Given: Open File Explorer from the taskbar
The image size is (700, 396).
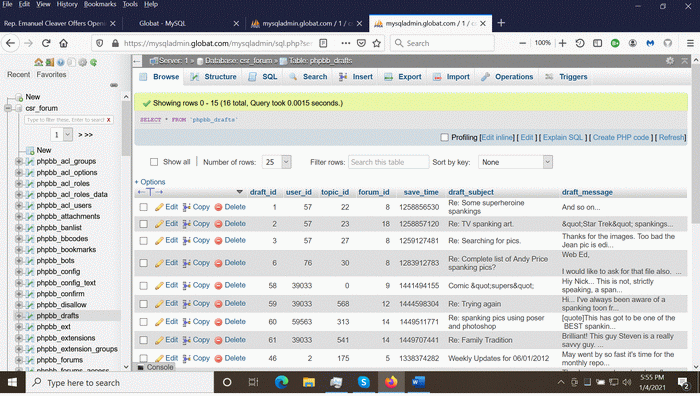Looking at the screenshot, I should (x=308, y=382).
